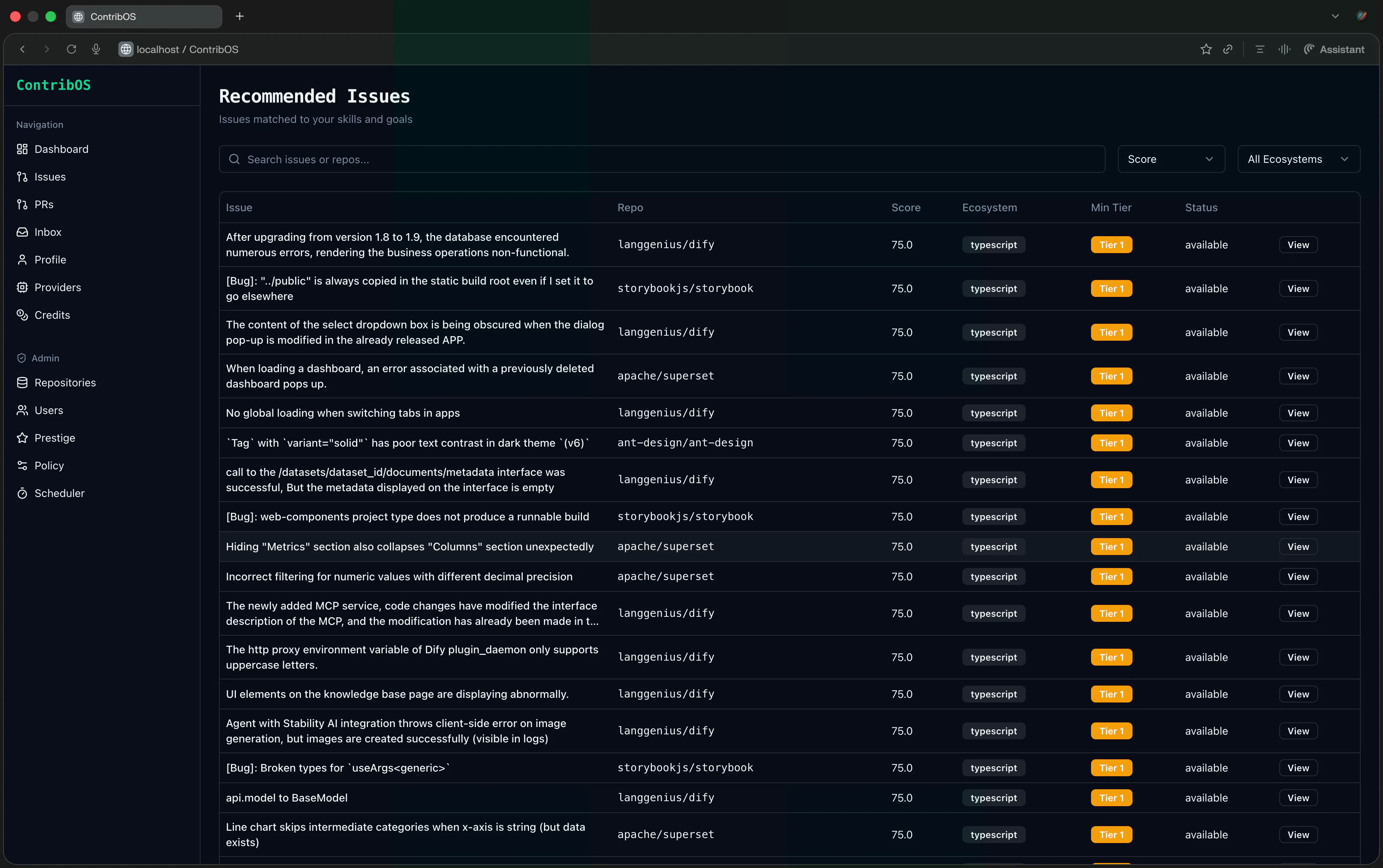Click the Profile person icon in sidebar
The width and height of the screenshot is (1383, 868).
coord(22,260)
